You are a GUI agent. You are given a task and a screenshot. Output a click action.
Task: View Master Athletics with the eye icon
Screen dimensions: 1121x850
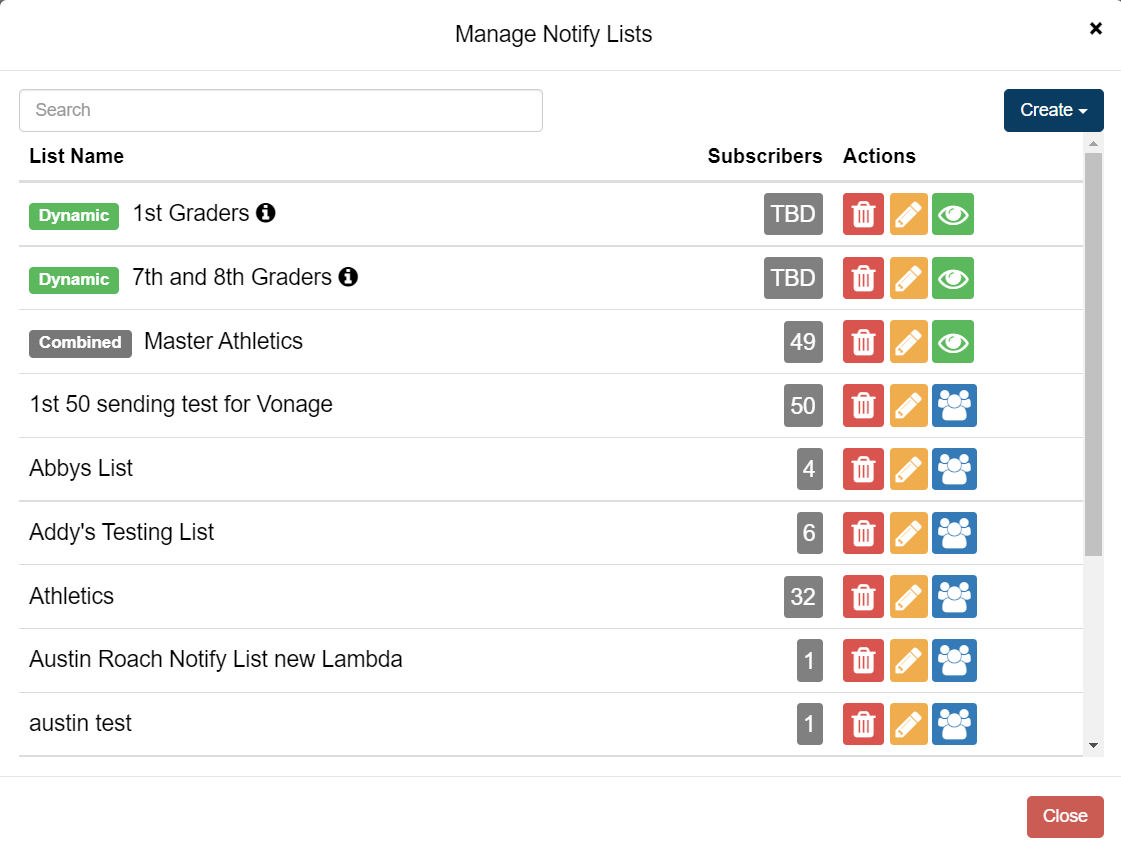pyautogui.click(x=953, y=342)
